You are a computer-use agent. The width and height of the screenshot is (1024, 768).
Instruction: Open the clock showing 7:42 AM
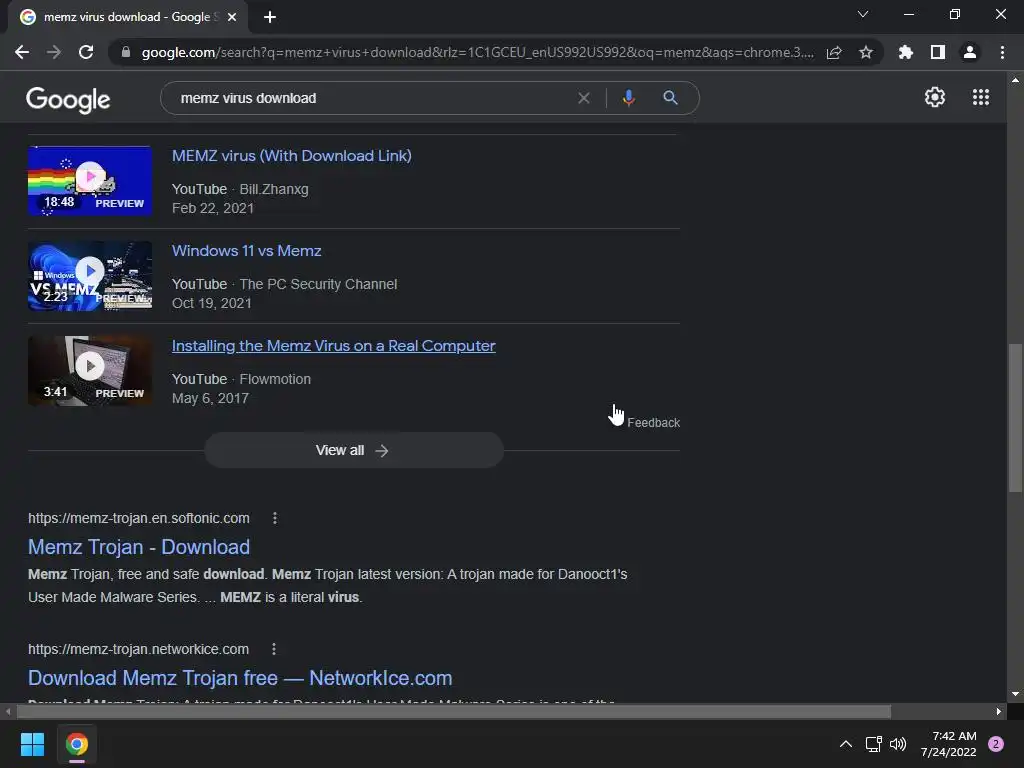949,744
